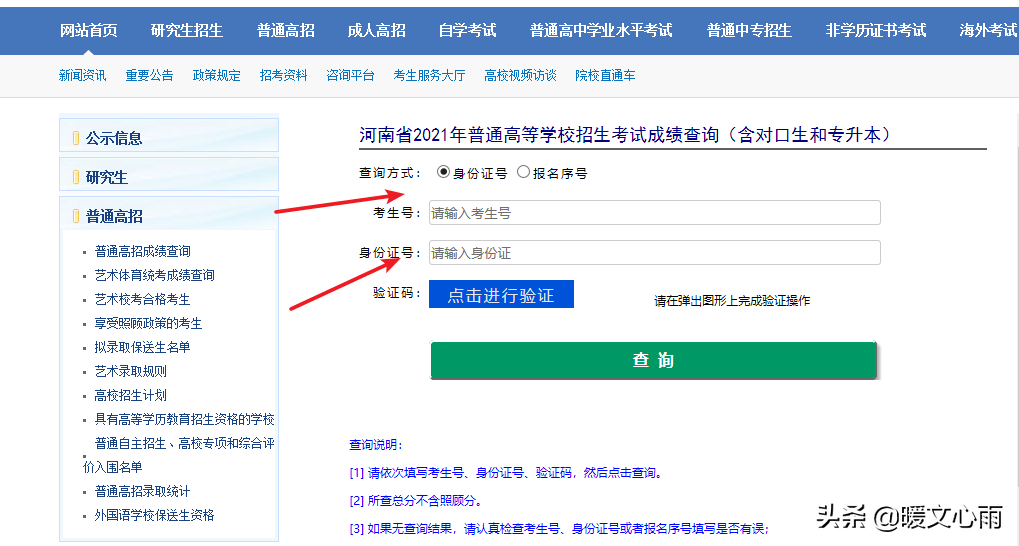This screenshot has height=546, width=1019.
Task: Select 成人高招 in the top bar
Action: pos(376,31)
